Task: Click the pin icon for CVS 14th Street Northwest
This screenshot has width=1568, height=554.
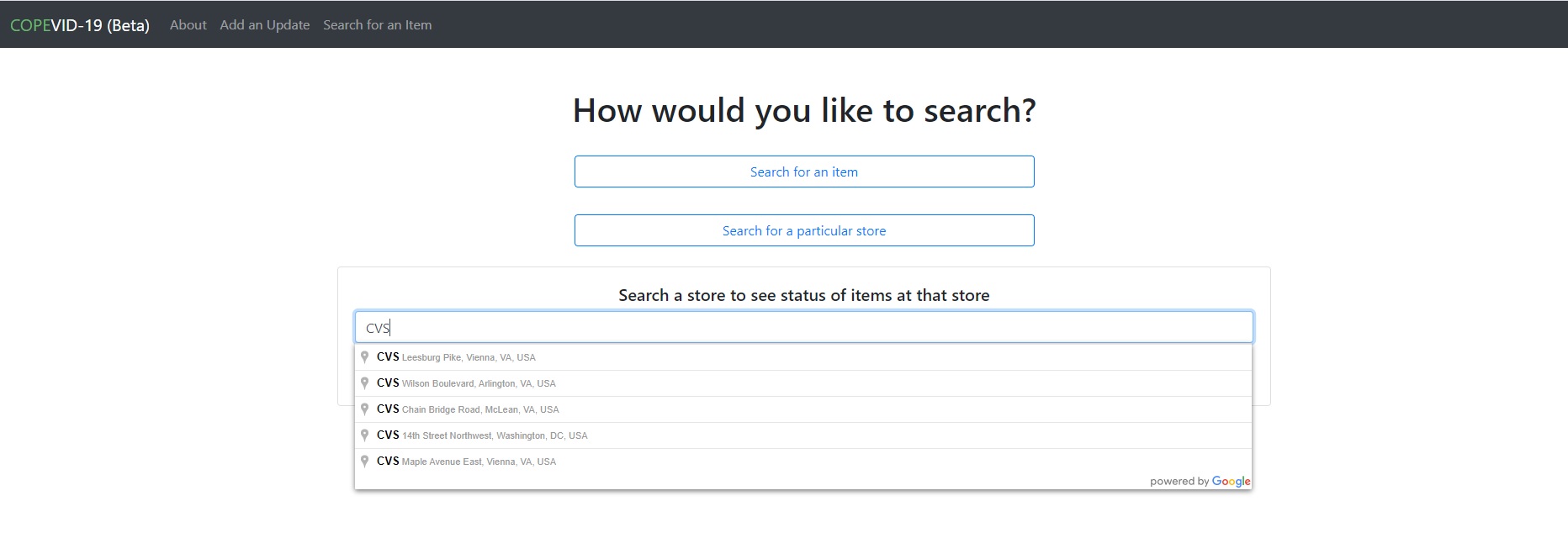Action: click(364, 435)
